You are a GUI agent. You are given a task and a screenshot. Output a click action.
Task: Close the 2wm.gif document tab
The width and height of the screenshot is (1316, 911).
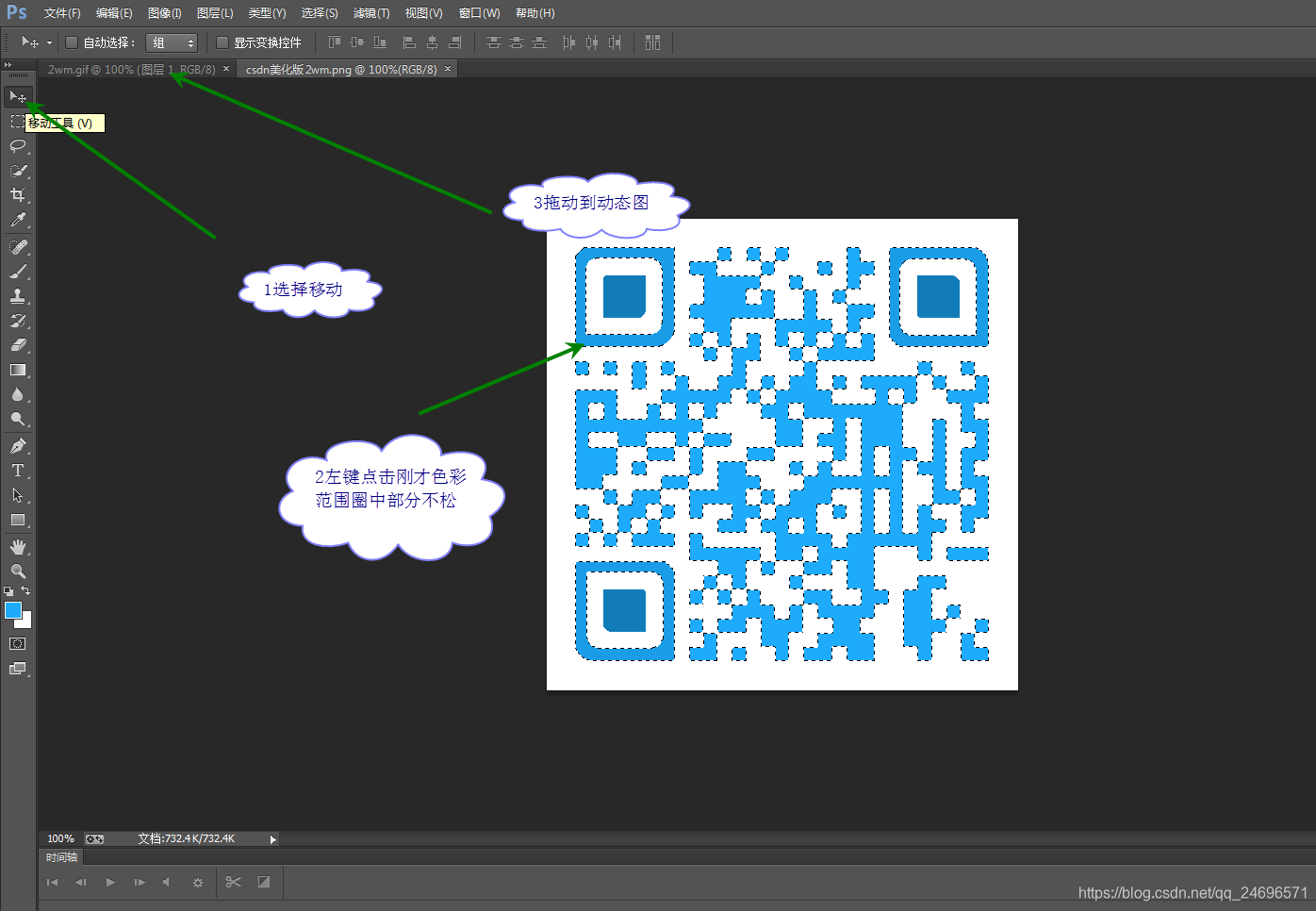[226, 69]
